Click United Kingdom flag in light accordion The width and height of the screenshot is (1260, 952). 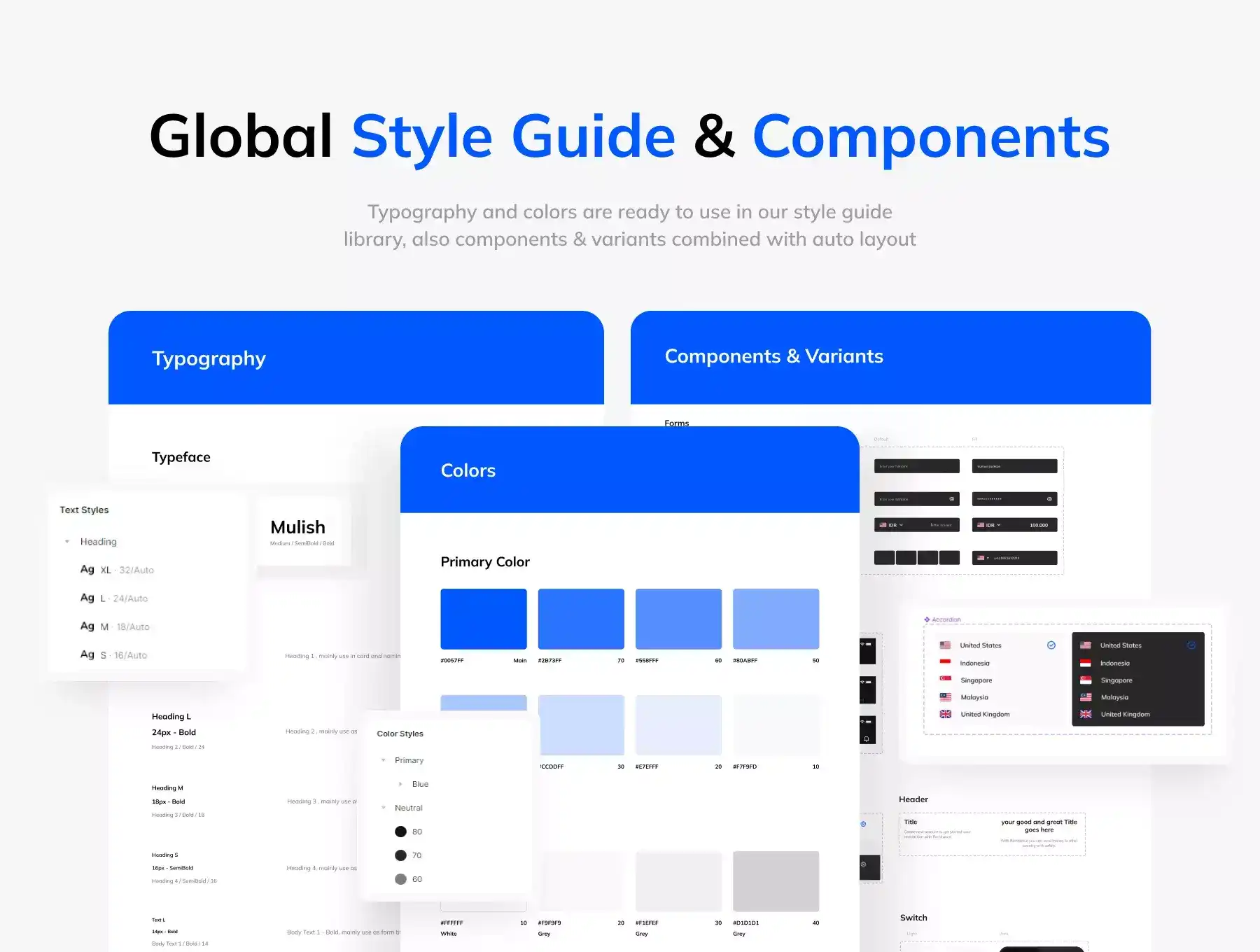point(945,714)
